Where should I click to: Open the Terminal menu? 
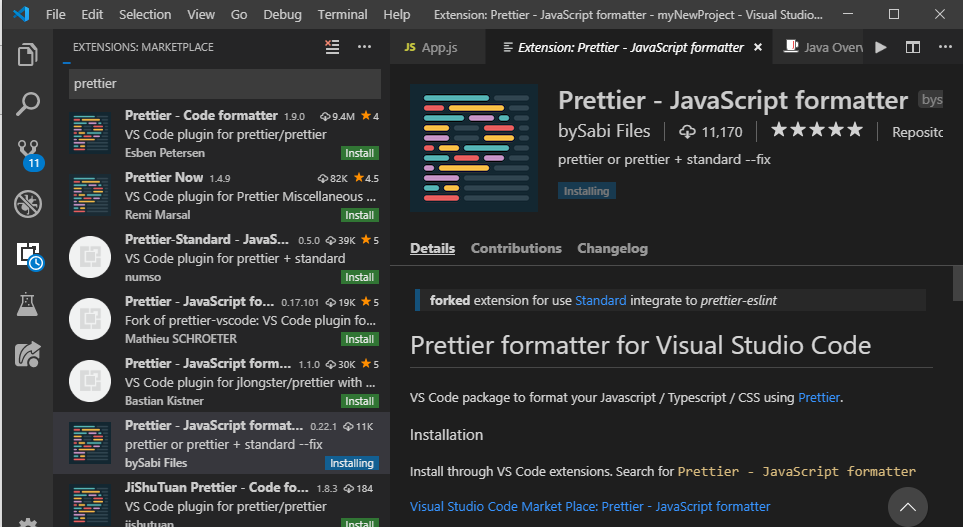point(342,15)
